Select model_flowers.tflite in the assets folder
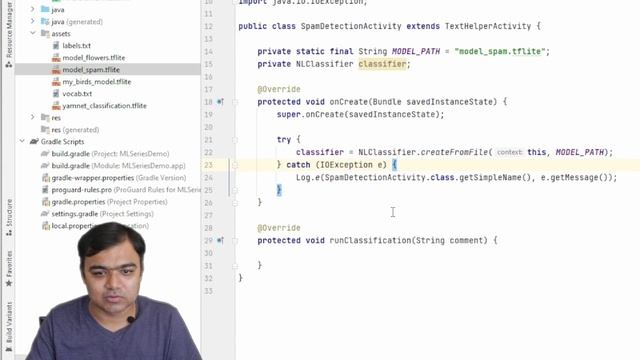 click(x=94, y=58)
